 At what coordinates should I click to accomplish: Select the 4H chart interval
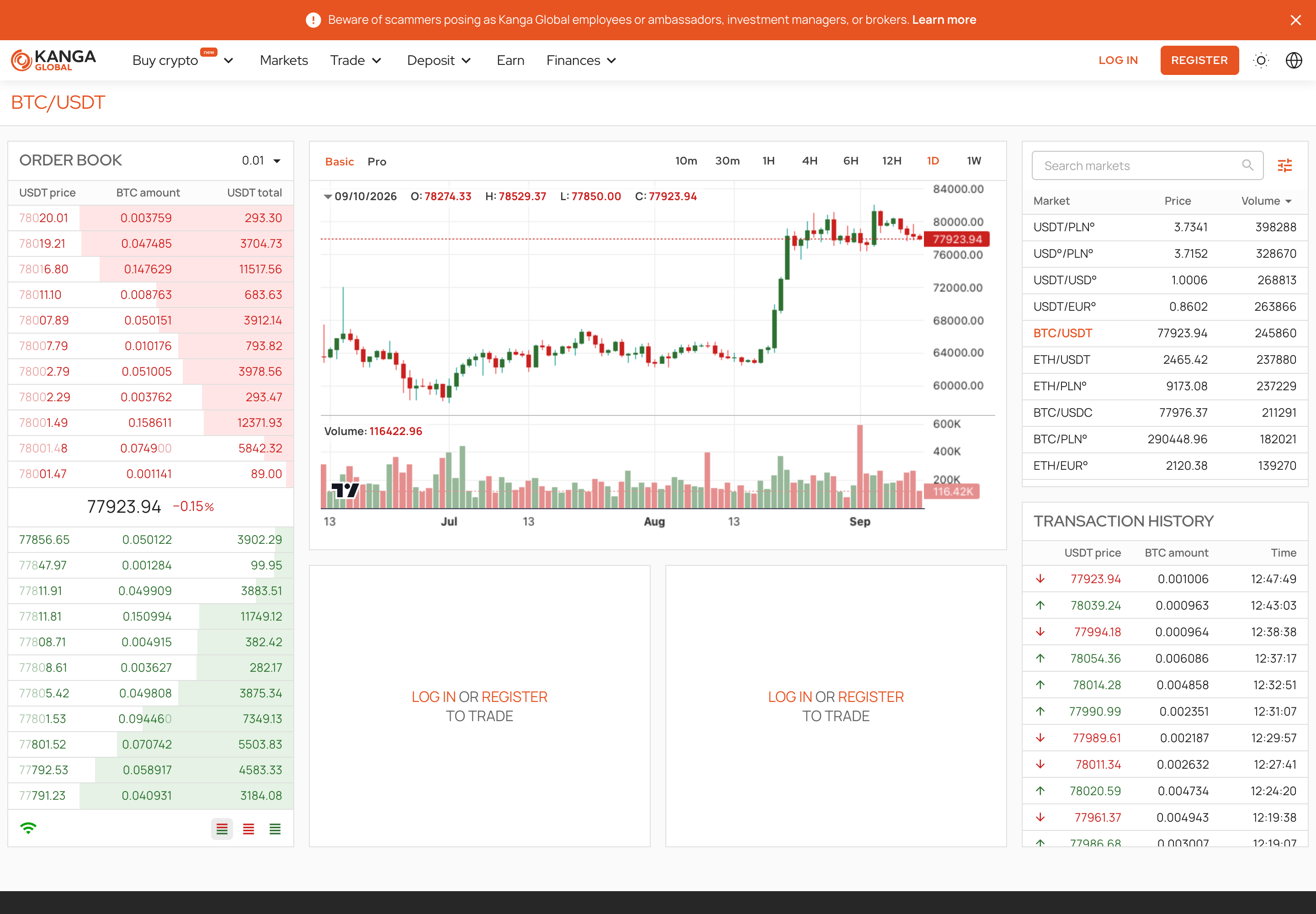point(809,160)
